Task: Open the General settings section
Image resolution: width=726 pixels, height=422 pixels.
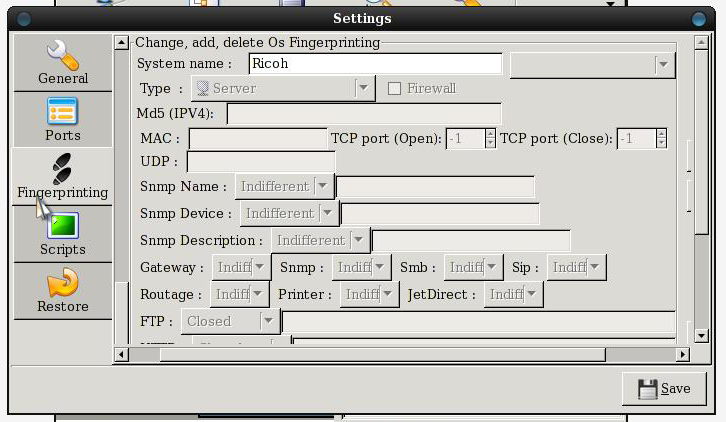Action: (x=63, y=63)
